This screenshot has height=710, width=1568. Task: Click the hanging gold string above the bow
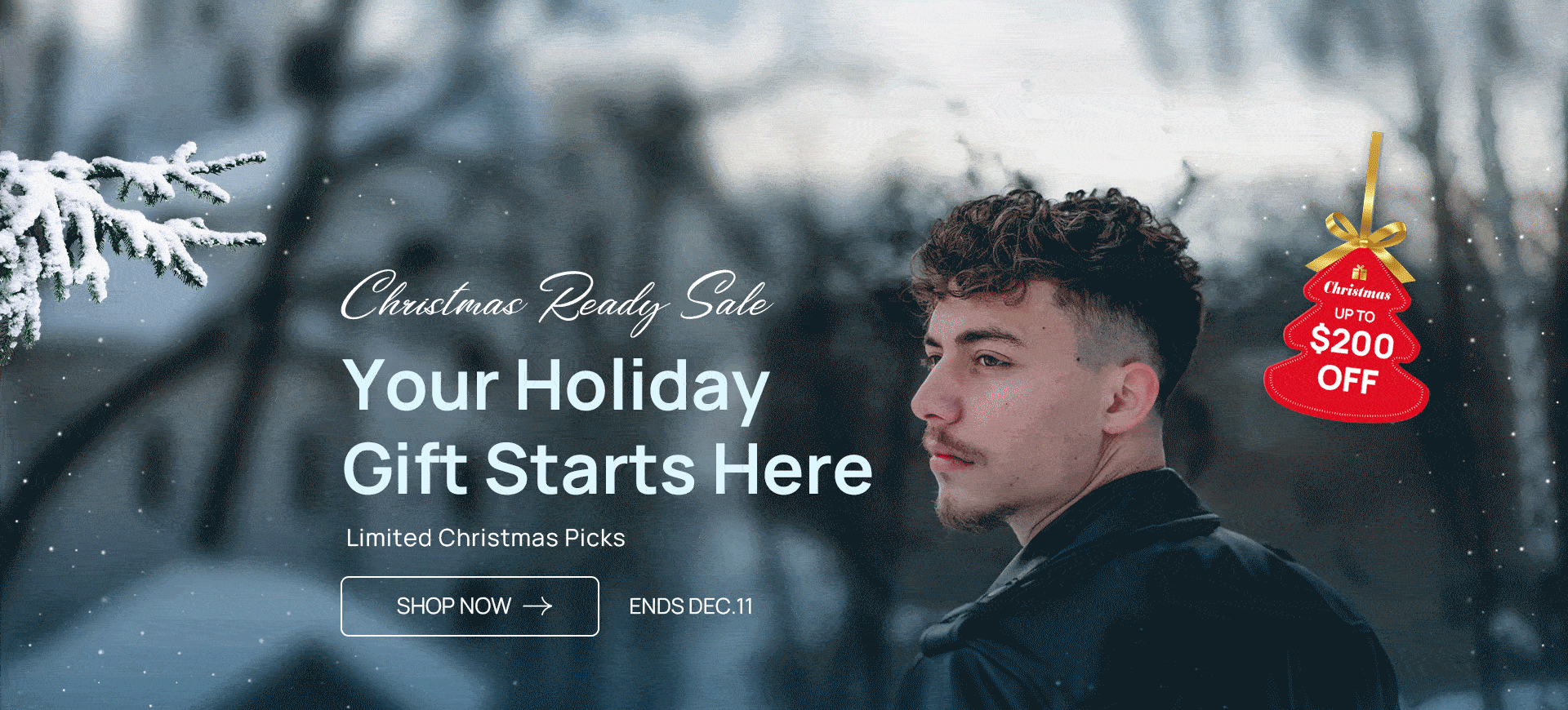1374,175
